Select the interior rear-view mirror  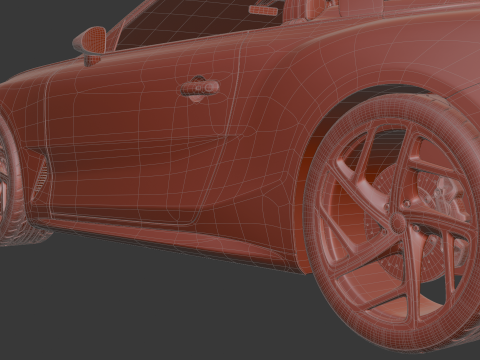(x=263, y=10)
